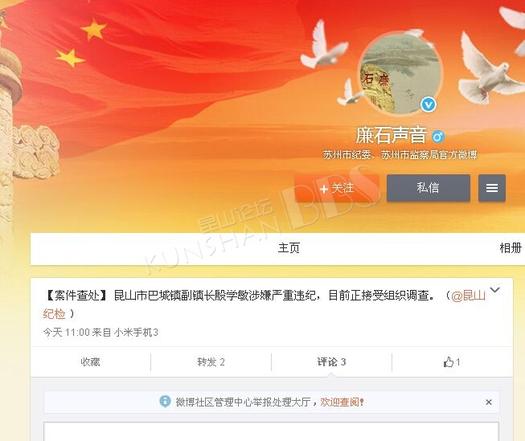The width and height of the screenshot is (525, 441).
Task: Toggle the 评论 3 comments section
Action: pos(331,362)
